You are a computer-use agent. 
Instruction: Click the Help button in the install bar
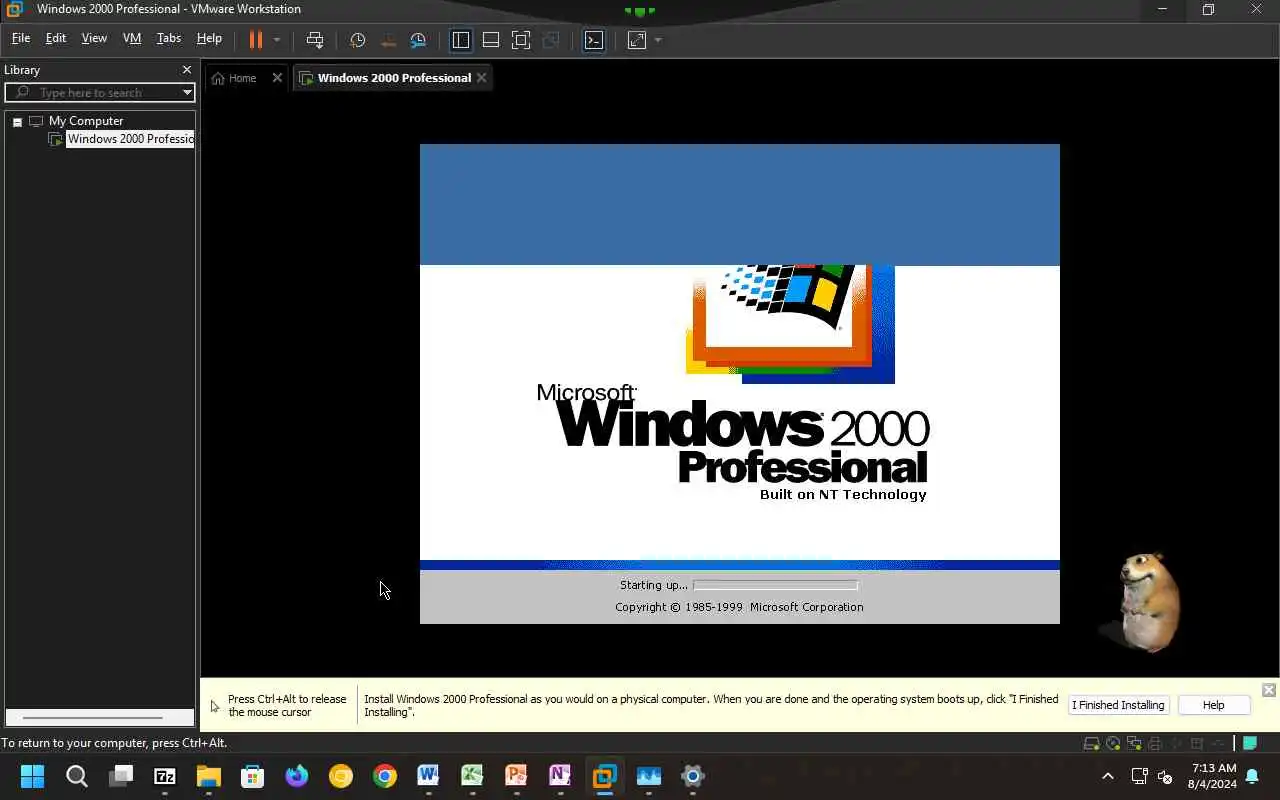pos(1213,705)
